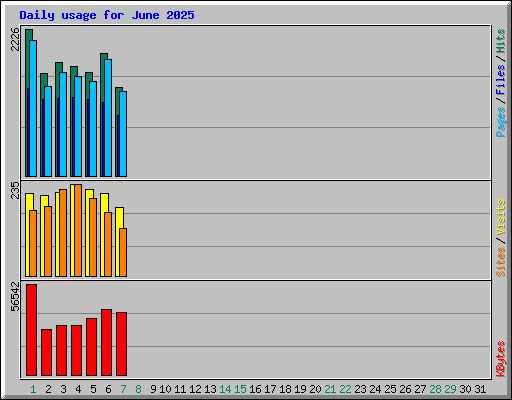Select the red KBytes bar for day 6

pos(107,342)
